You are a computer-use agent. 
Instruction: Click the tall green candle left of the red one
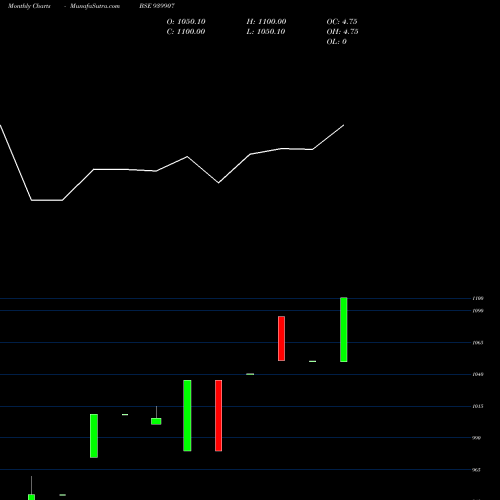187,416
